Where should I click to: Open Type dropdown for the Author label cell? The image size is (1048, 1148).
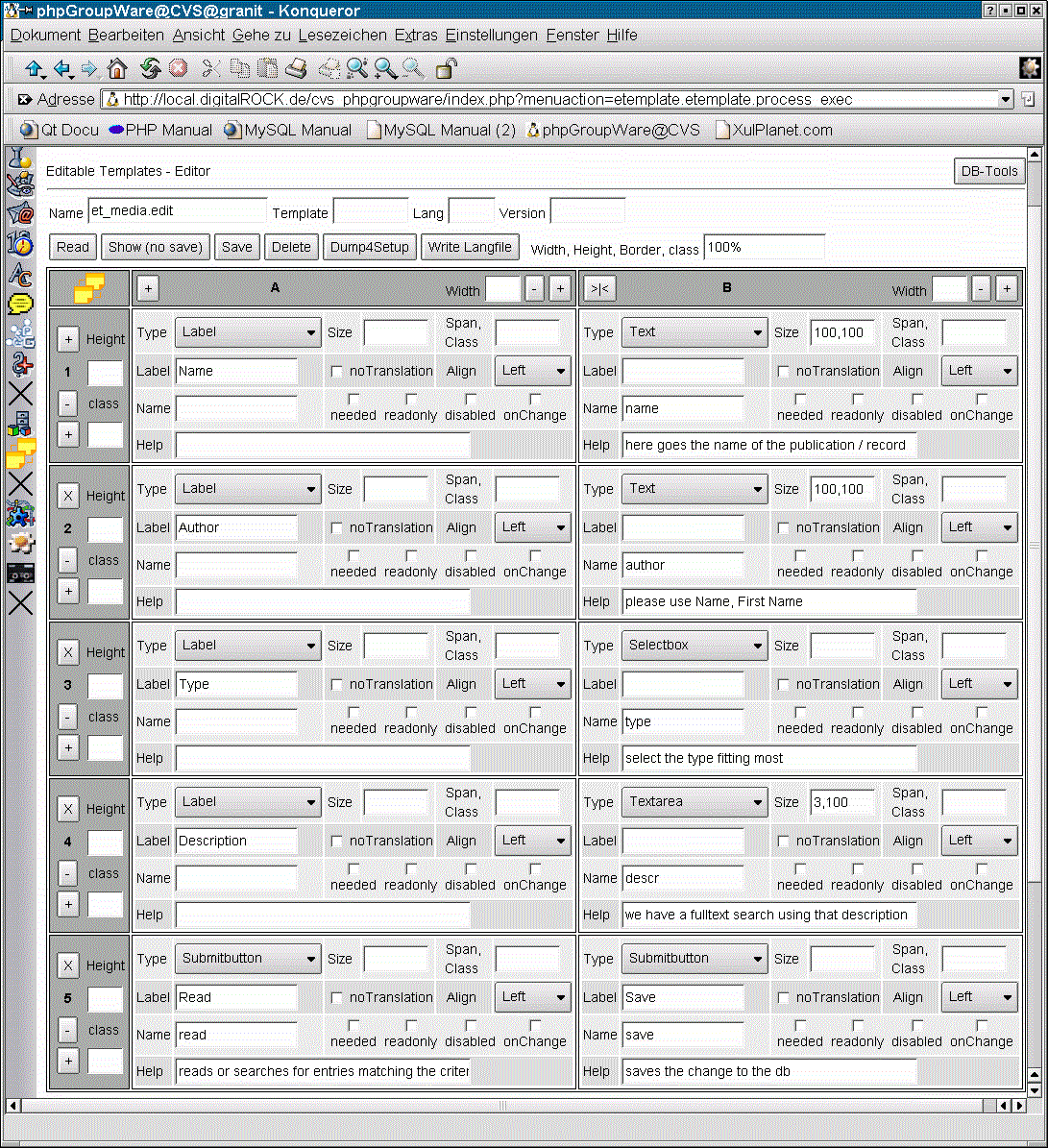tap(248, 489)
